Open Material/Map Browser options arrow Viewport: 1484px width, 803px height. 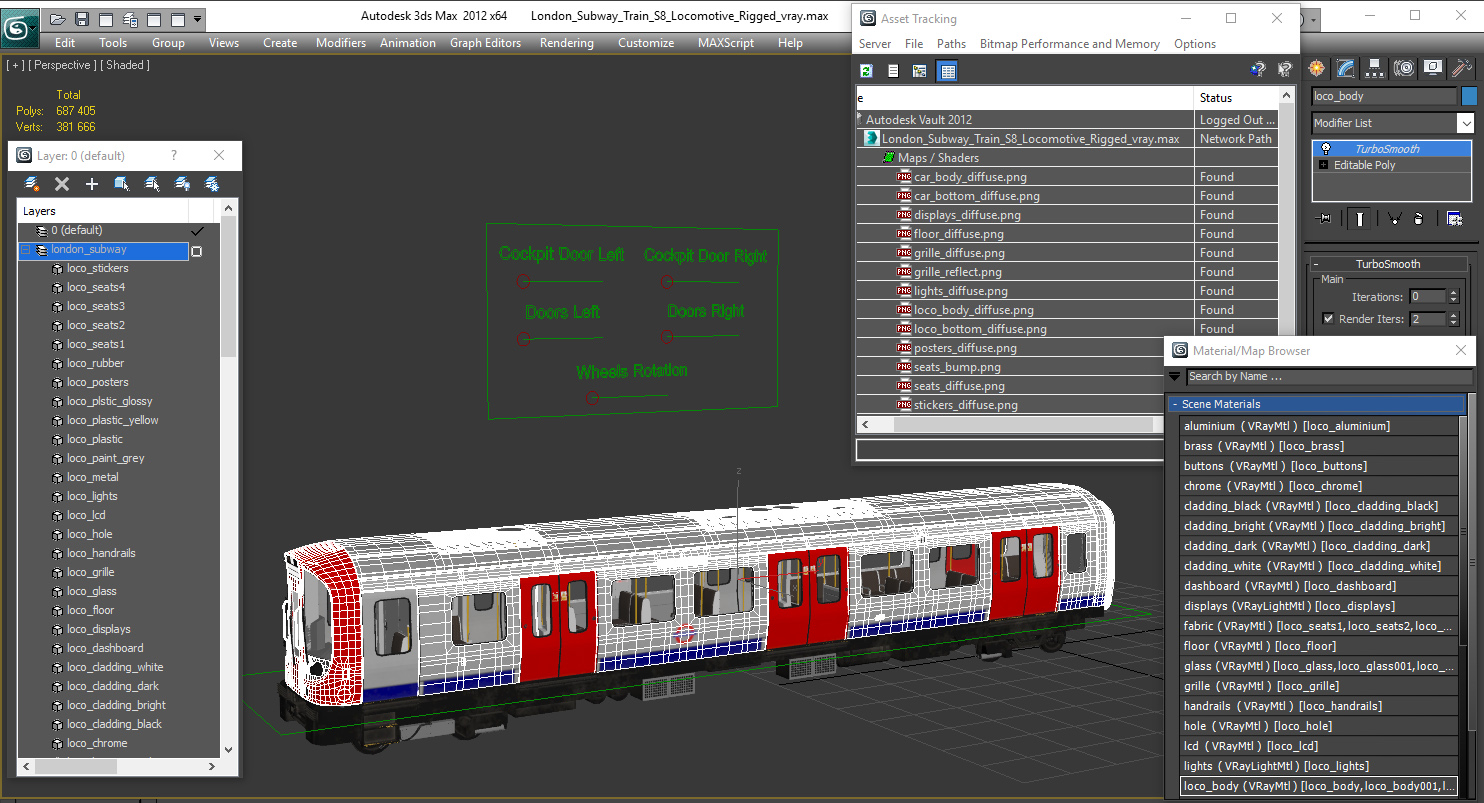1175,377
